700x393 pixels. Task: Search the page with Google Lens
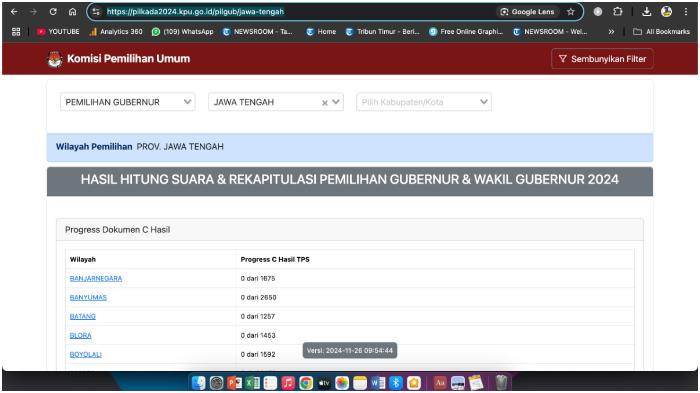tap(527, 12)
